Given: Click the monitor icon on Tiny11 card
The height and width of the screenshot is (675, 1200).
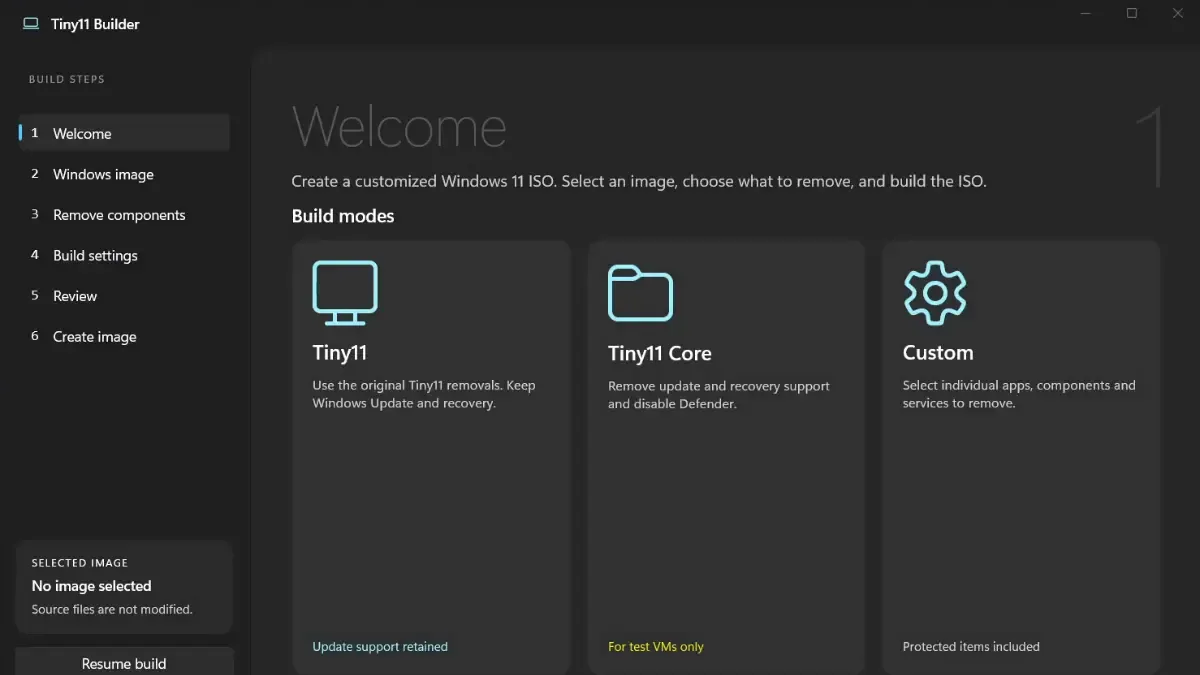Looking at the screenshot, I should (345, 293).
